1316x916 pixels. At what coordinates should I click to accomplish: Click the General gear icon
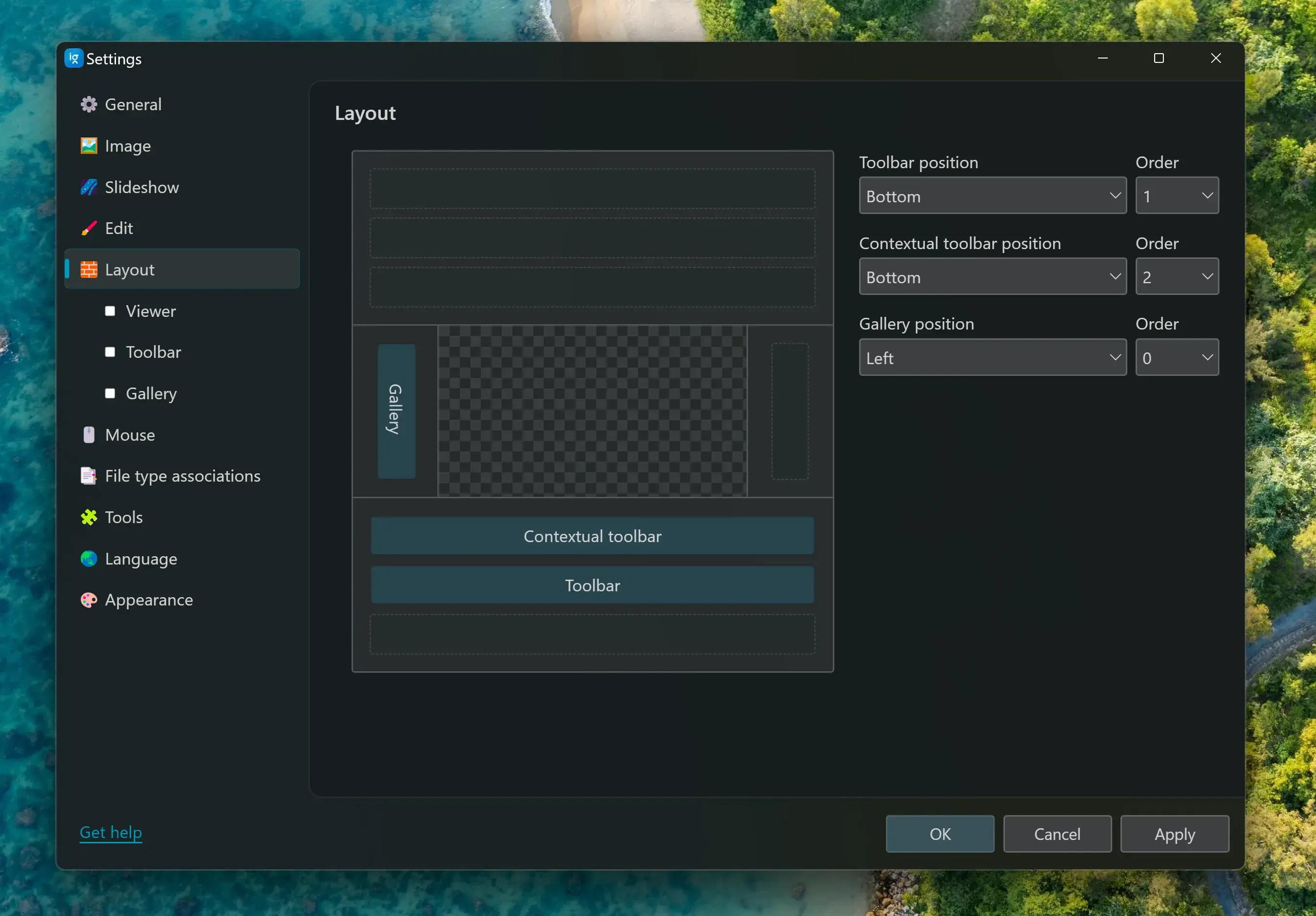tap(89, 104)
